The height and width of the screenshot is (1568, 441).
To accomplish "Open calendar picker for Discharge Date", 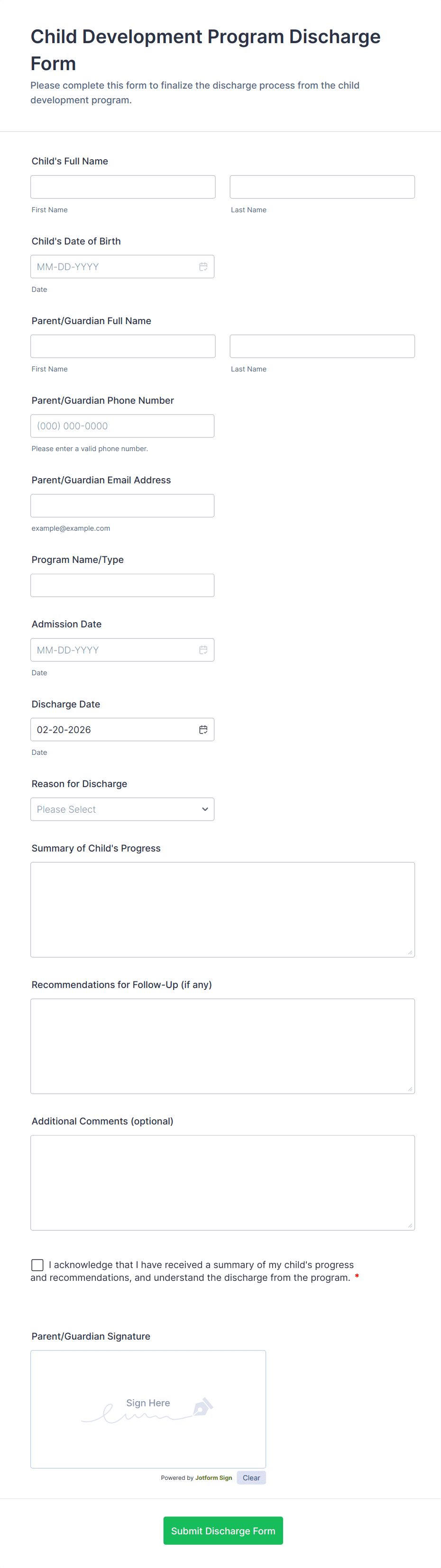I will [x=203, y=730].
